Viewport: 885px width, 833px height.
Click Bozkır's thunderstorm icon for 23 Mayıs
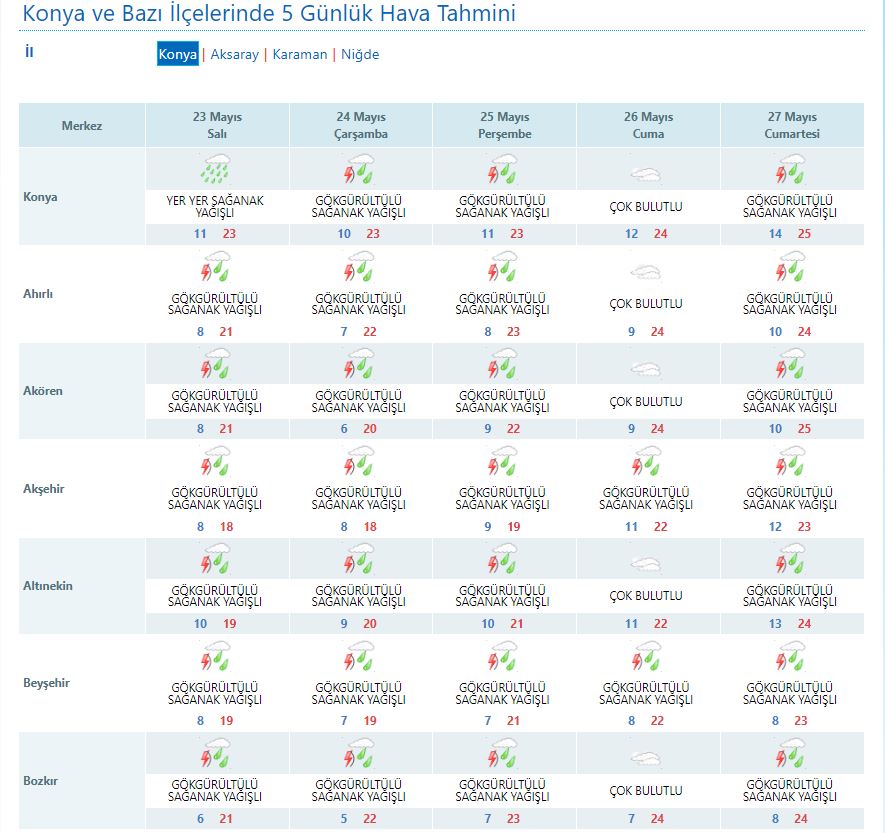217,753
